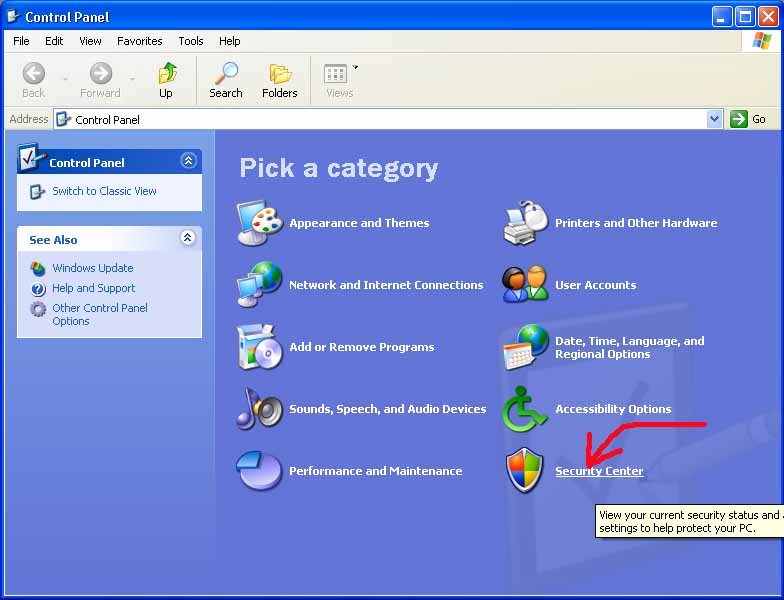Image resolution: width=784 pixels, height=600 pixels.
Task: Click the Help and Support question icon
Action: 38,288
